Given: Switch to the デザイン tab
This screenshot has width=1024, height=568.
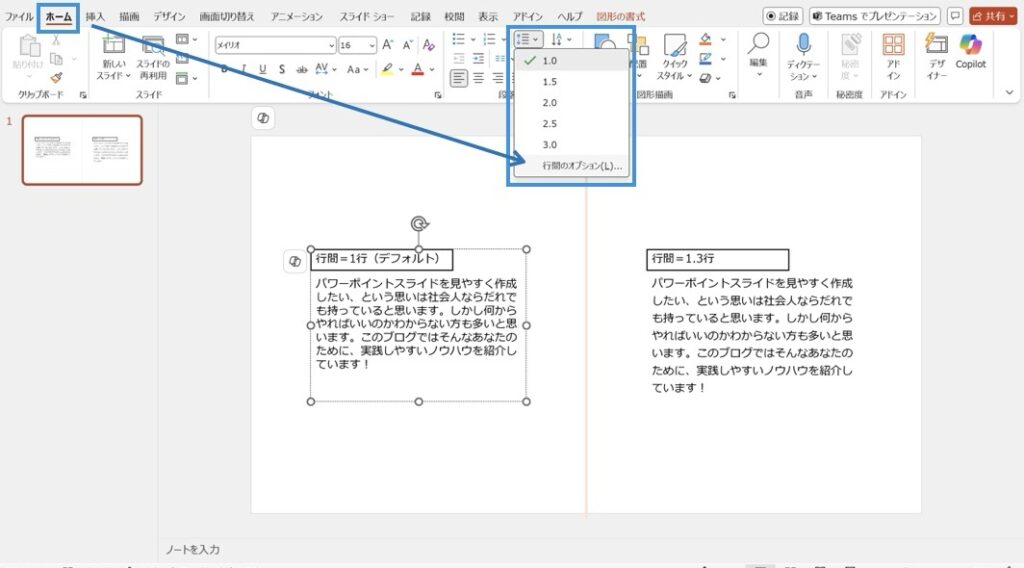Looking at the screenshot, I should tap(169, 16).
